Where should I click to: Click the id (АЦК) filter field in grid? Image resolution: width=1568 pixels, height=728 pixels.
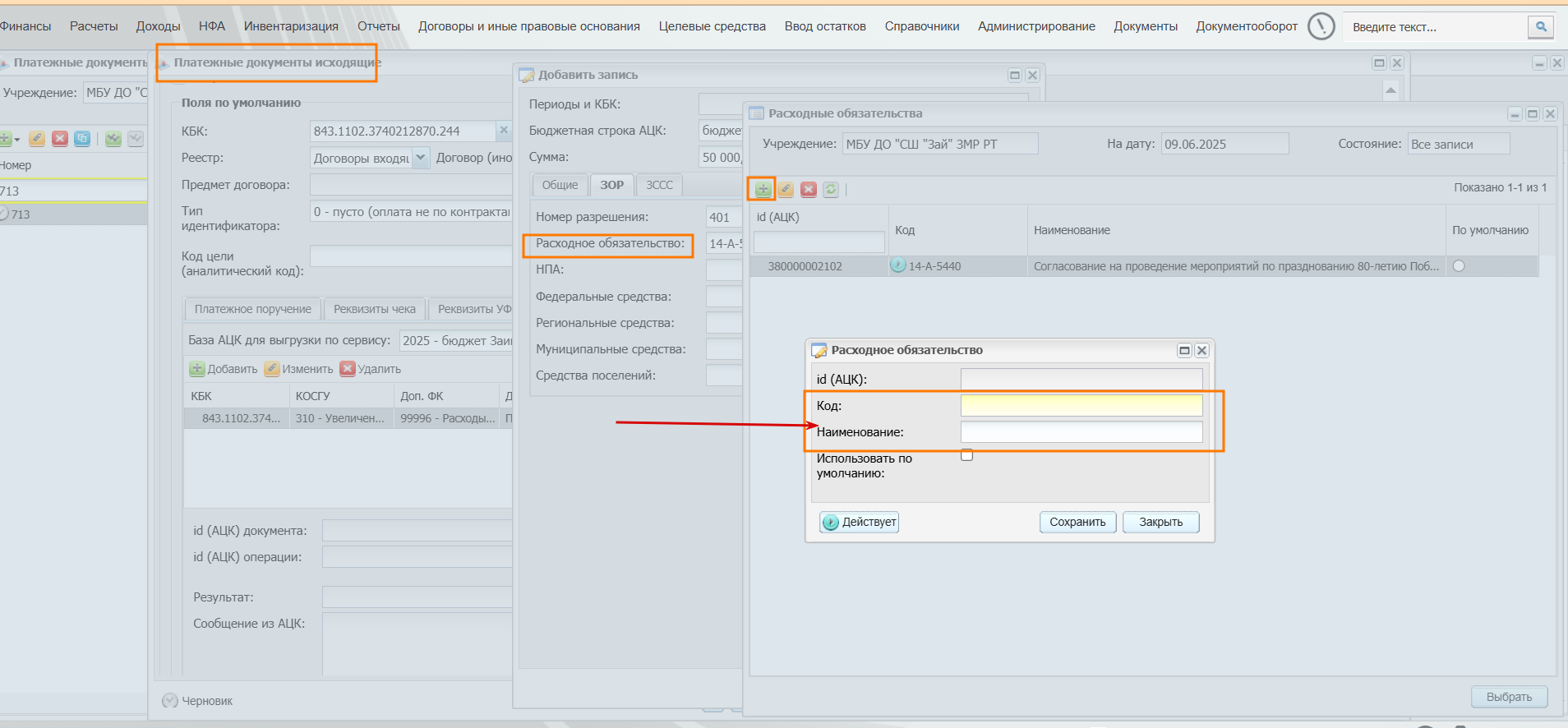pos(819,242)
